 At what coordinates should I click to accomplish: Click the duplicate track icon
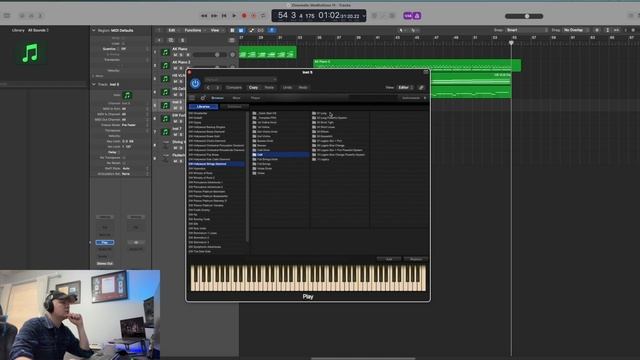click(171, 40)
